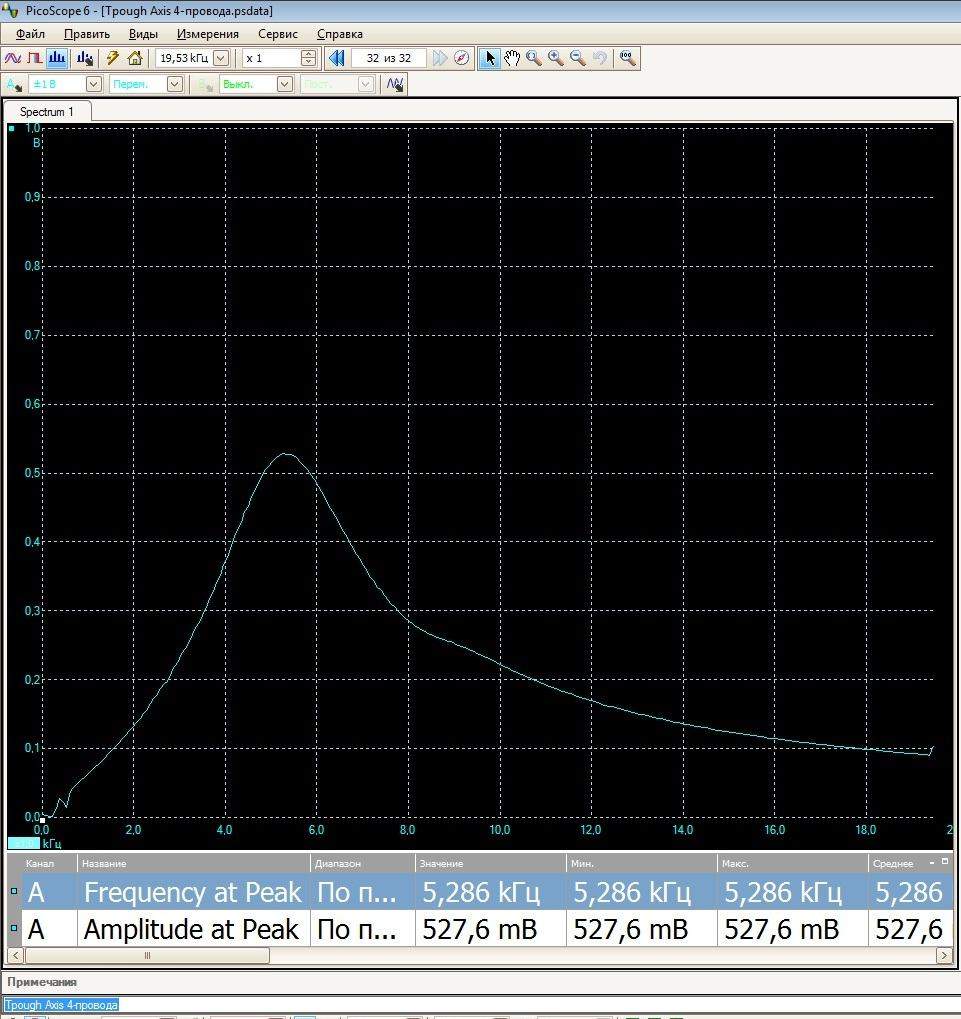Open channel A options icon
Screen dimensions: 961x1019
(14, 84)
